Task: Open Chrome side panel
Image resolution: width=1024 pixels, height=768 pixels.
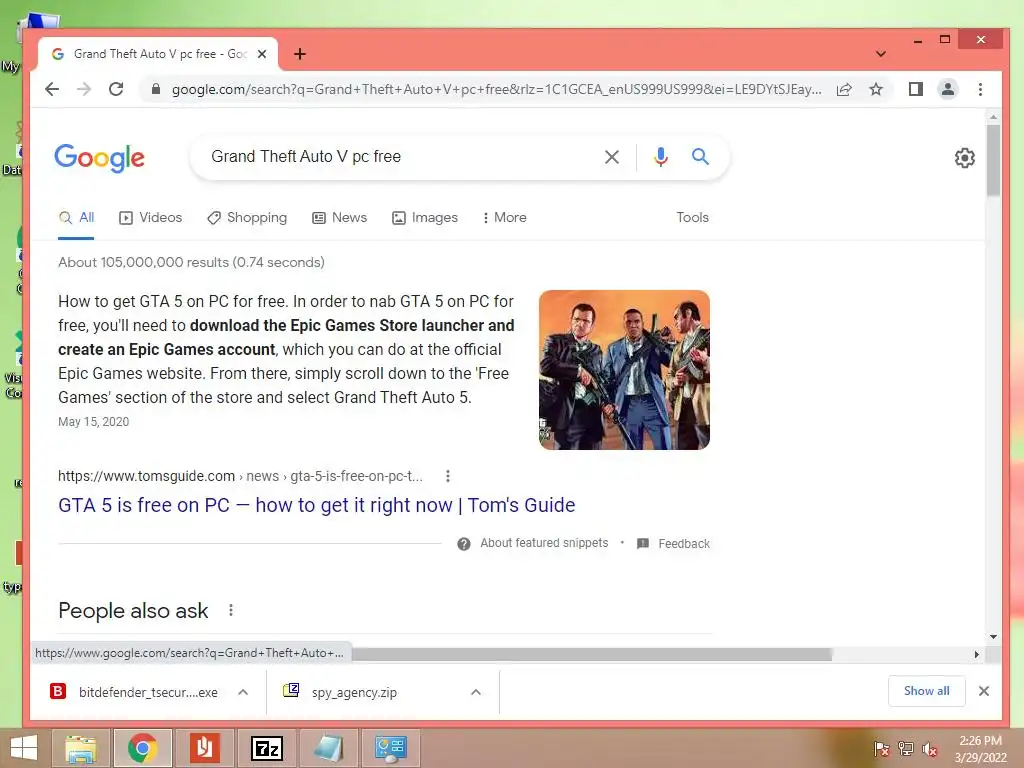Action: pos(916,89)
